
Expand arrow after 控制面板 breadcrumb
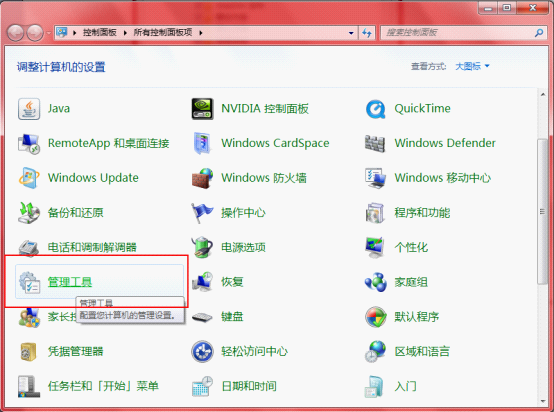[x=125, y=33]
